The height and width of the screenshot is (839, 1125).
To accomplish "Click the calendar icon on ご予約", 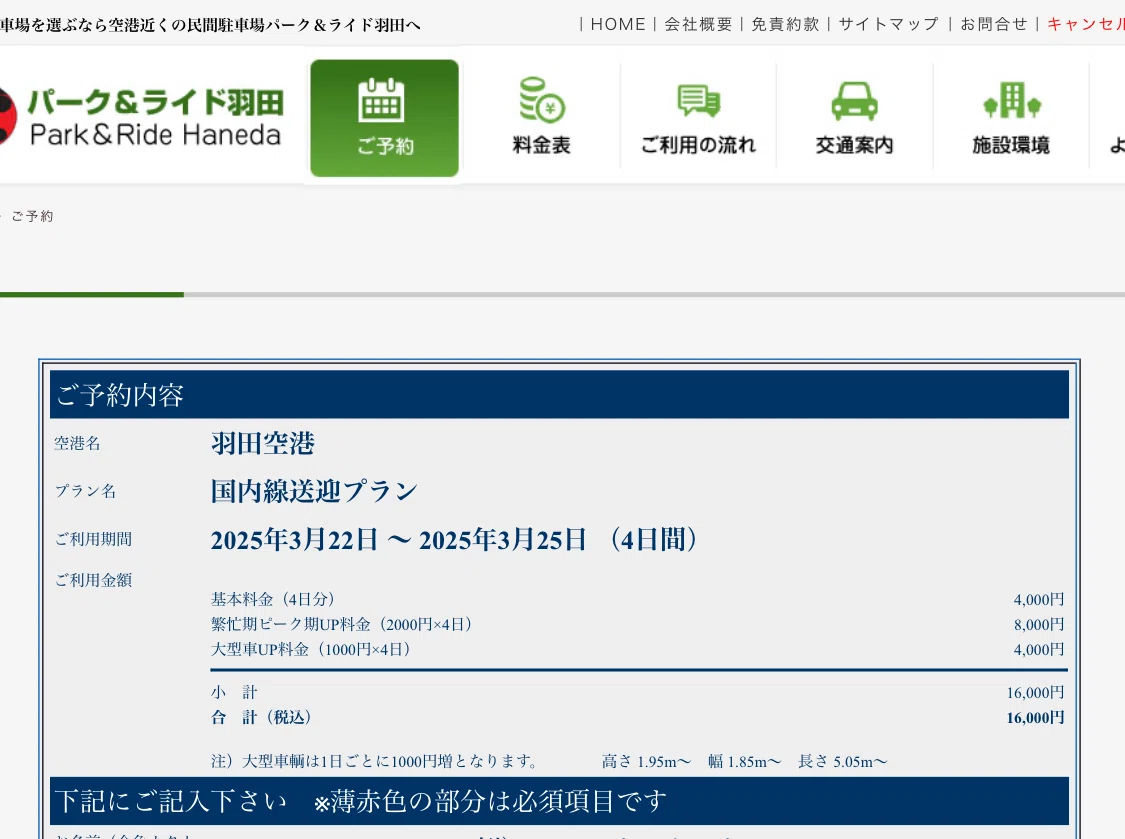I will coord(381,100).
